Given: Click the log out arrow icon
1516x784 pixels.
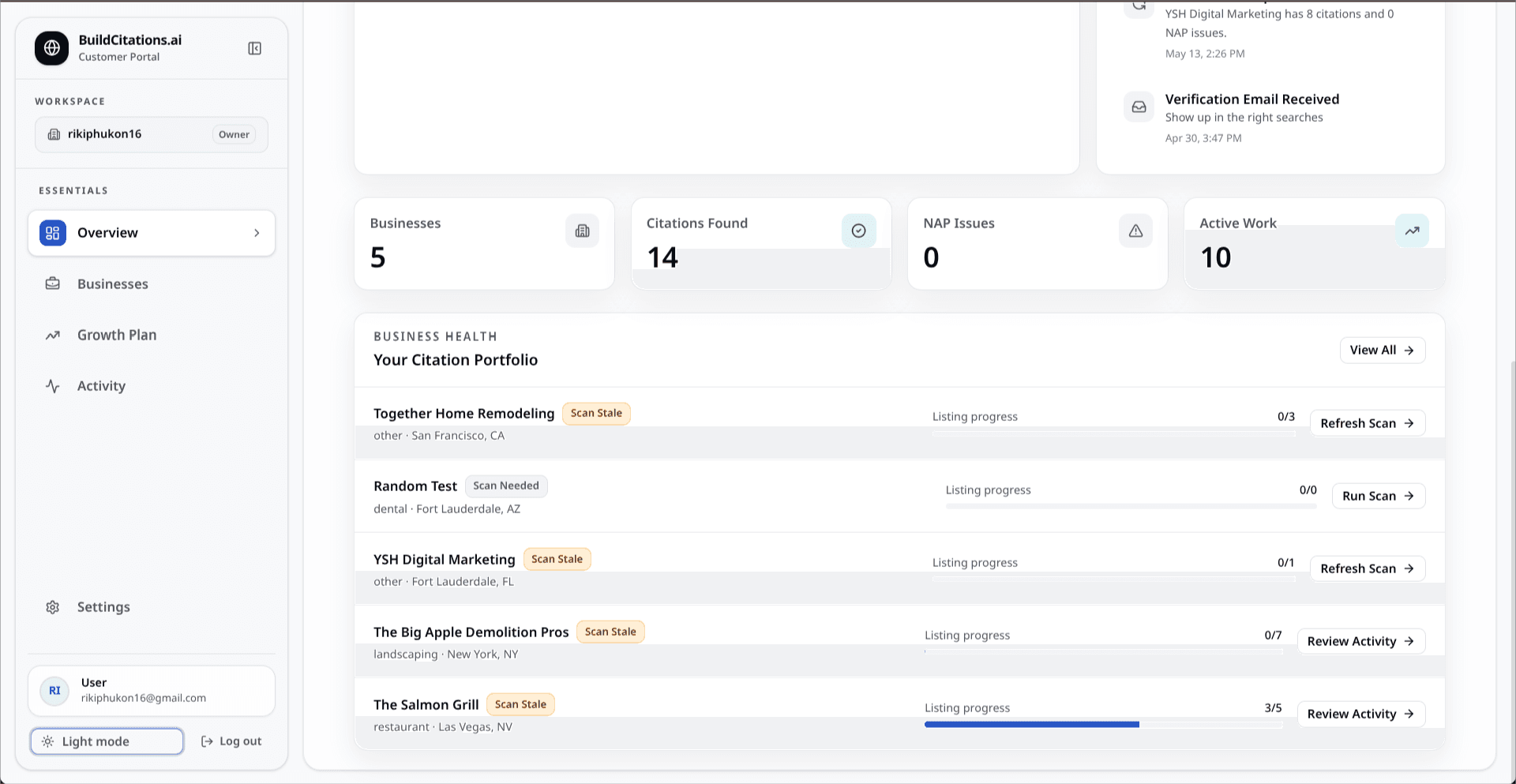Looking at the screenshot, I should point(207,741).
